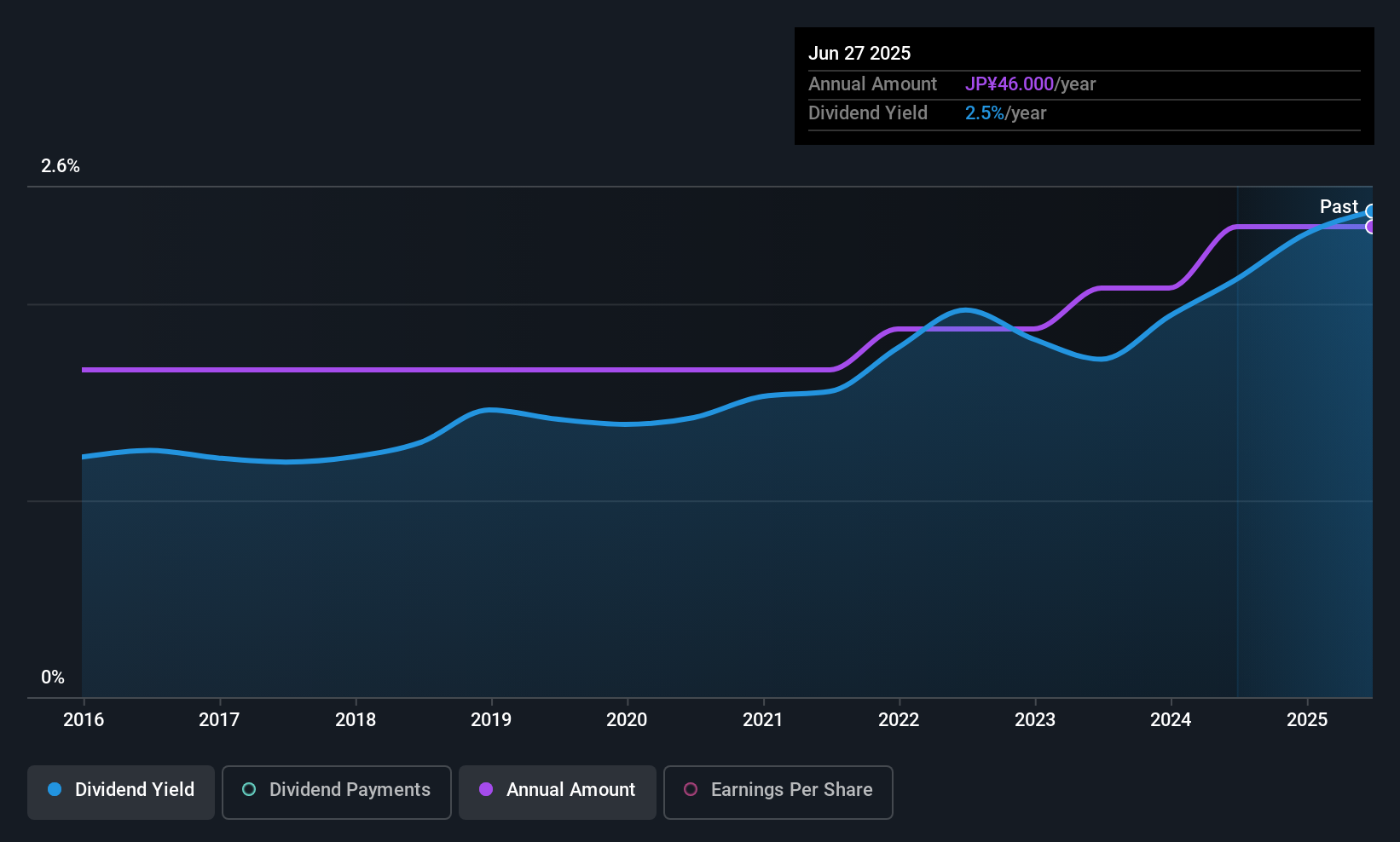This screenshot has width=1400, height=842.
Task: Enable the Dividend Payments legend series
Action: (x=337, y=790)
